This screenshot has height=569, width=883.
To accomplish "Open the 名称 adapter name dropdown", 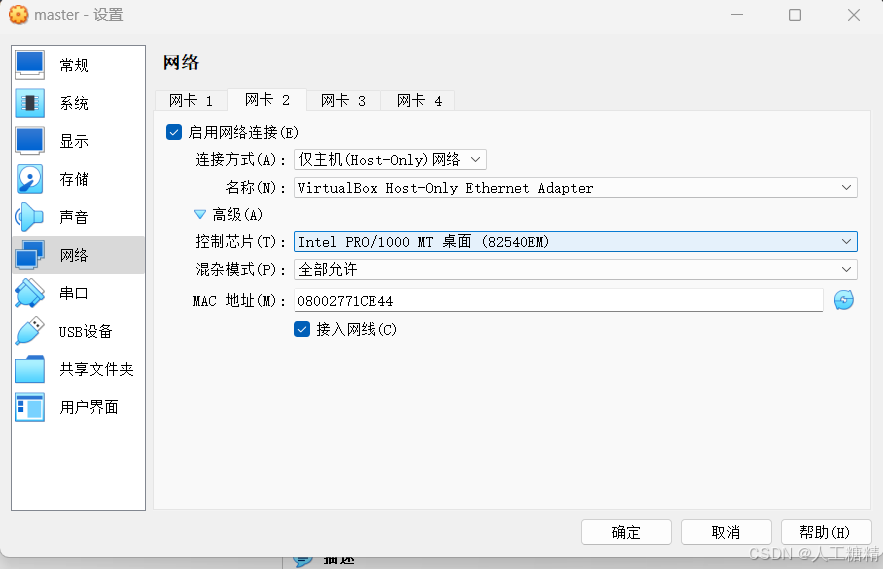I will [x=576, y=188].
